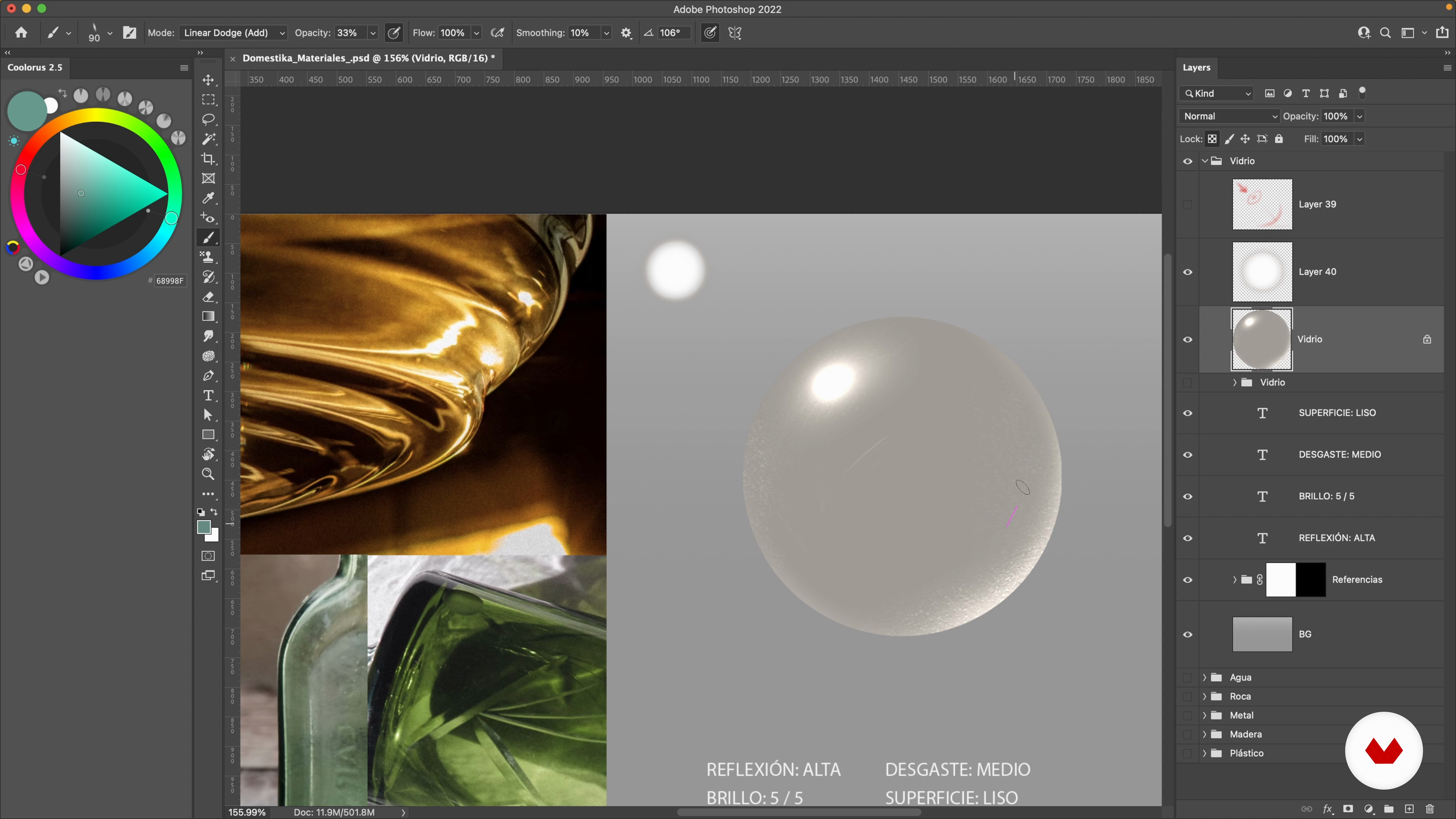Image resolution: width=1456 pixels, height=819 pixels.
Task: Select the Spot Healing Brush tool
Action: (209, 218)
